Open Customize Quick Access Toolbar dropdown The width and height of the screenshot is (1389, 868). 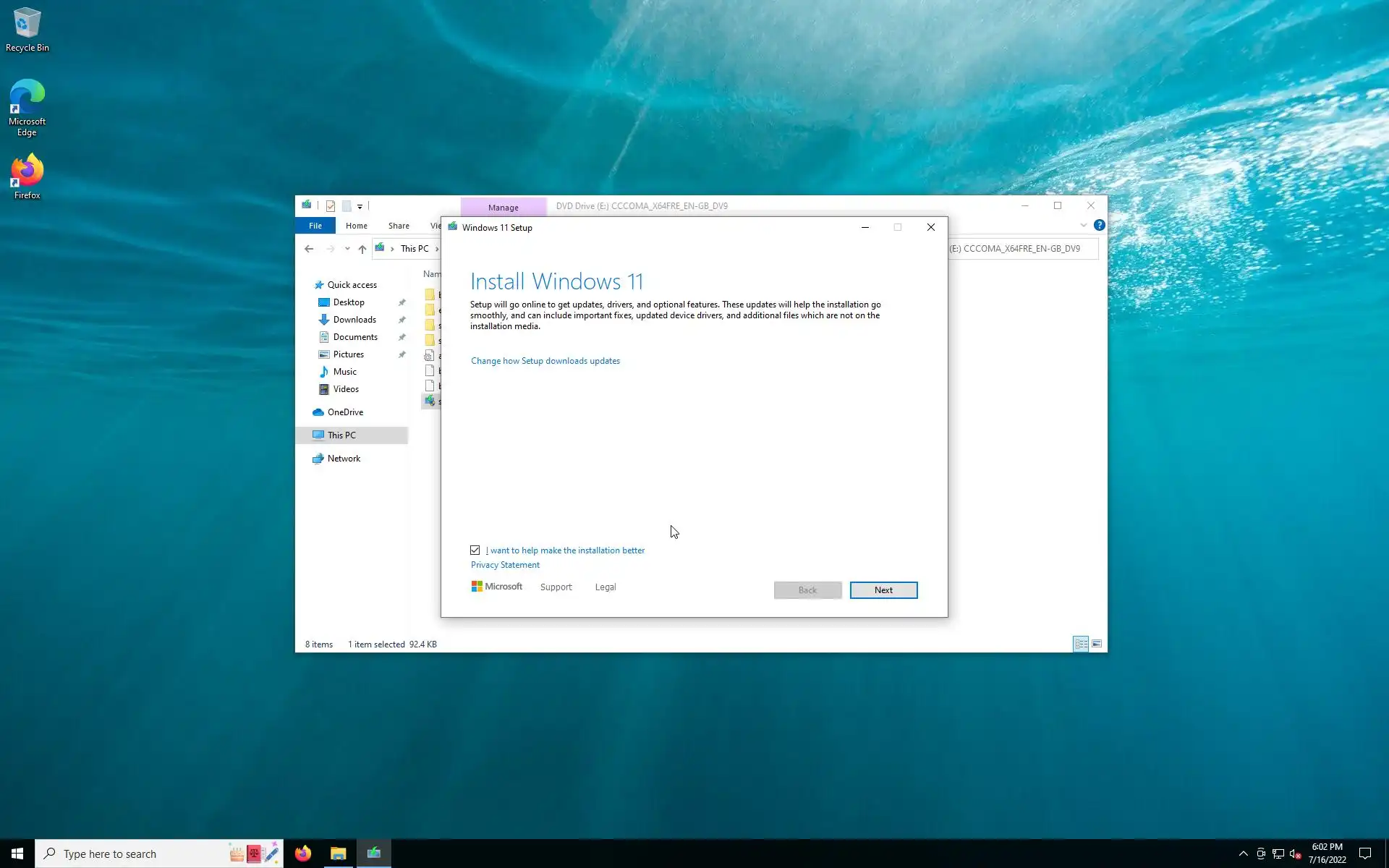(360, 207)
